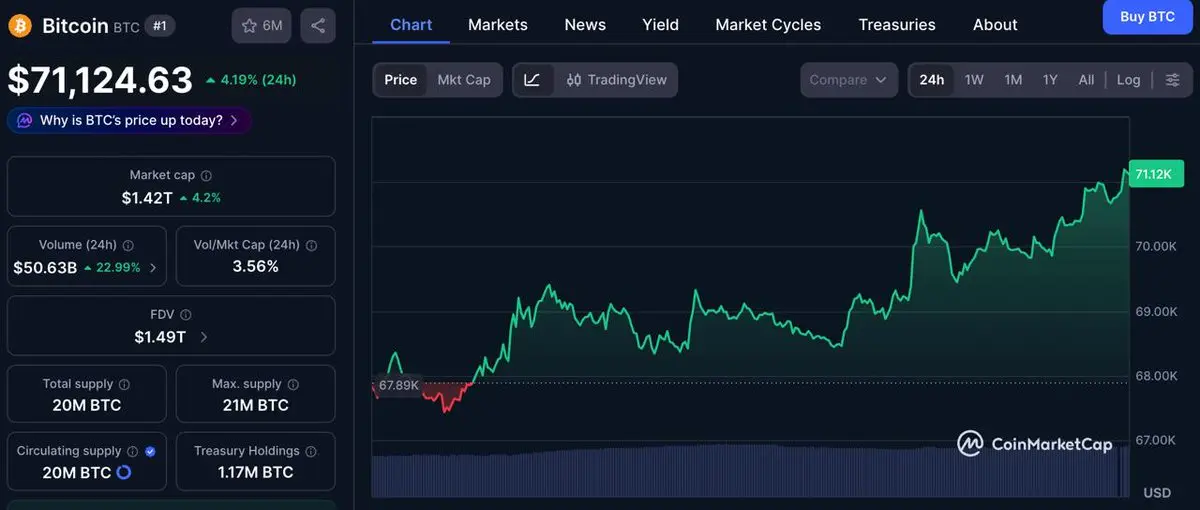The image size is (1200, 510).
Task: Click Max. supply info icon
Action: 292,384
